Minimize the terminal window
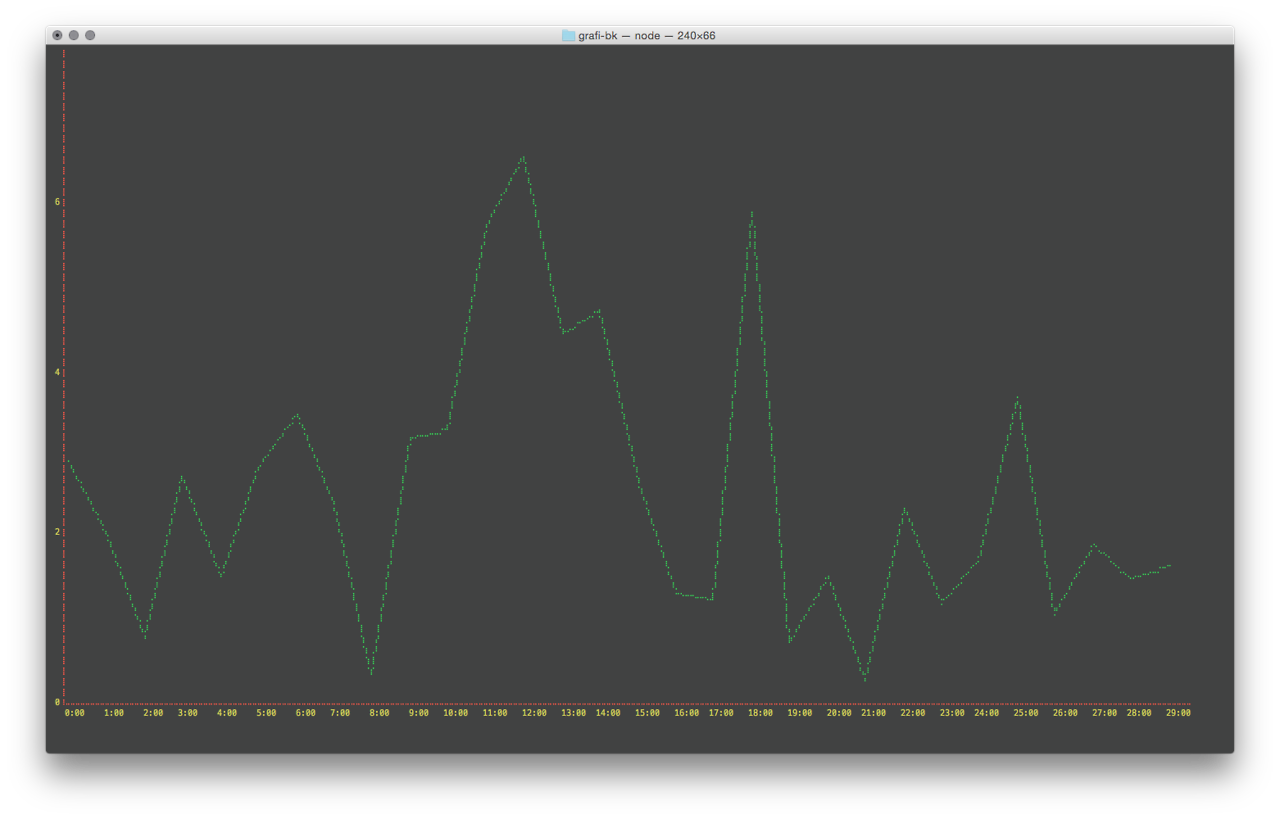The width and height of the screenshot is (1280, 819). coord(73,35)
